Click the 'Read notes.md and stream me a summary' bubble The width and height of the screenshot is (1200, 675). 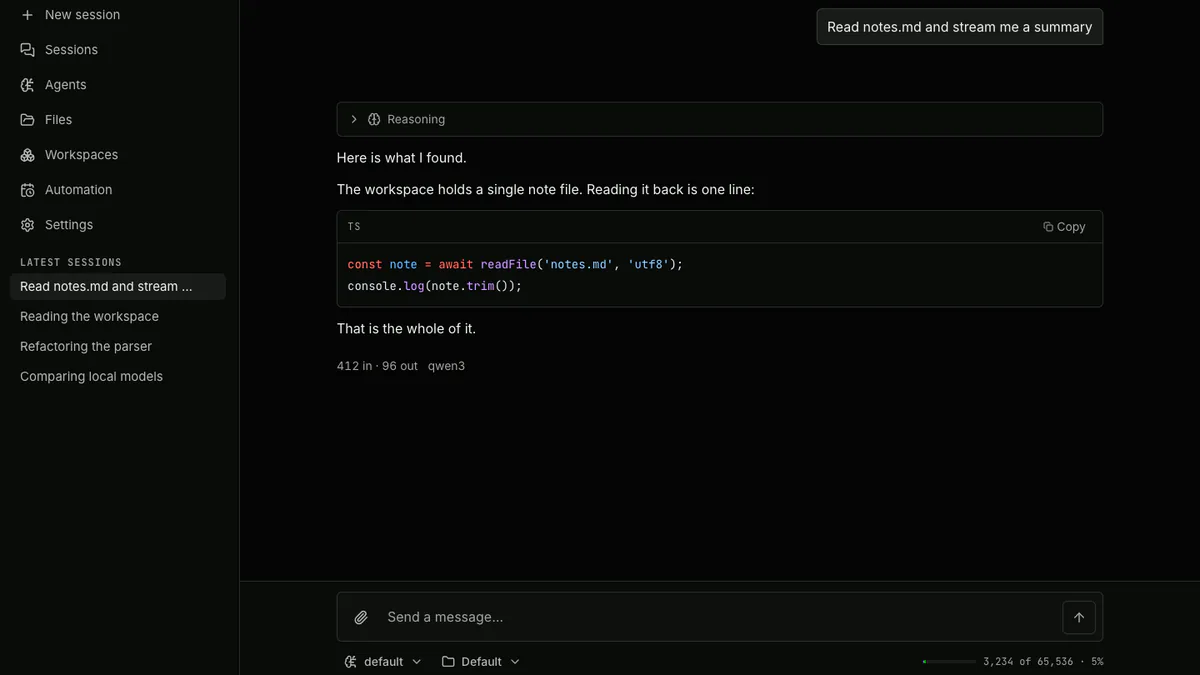pyautogui.click(x=960, y=27)
